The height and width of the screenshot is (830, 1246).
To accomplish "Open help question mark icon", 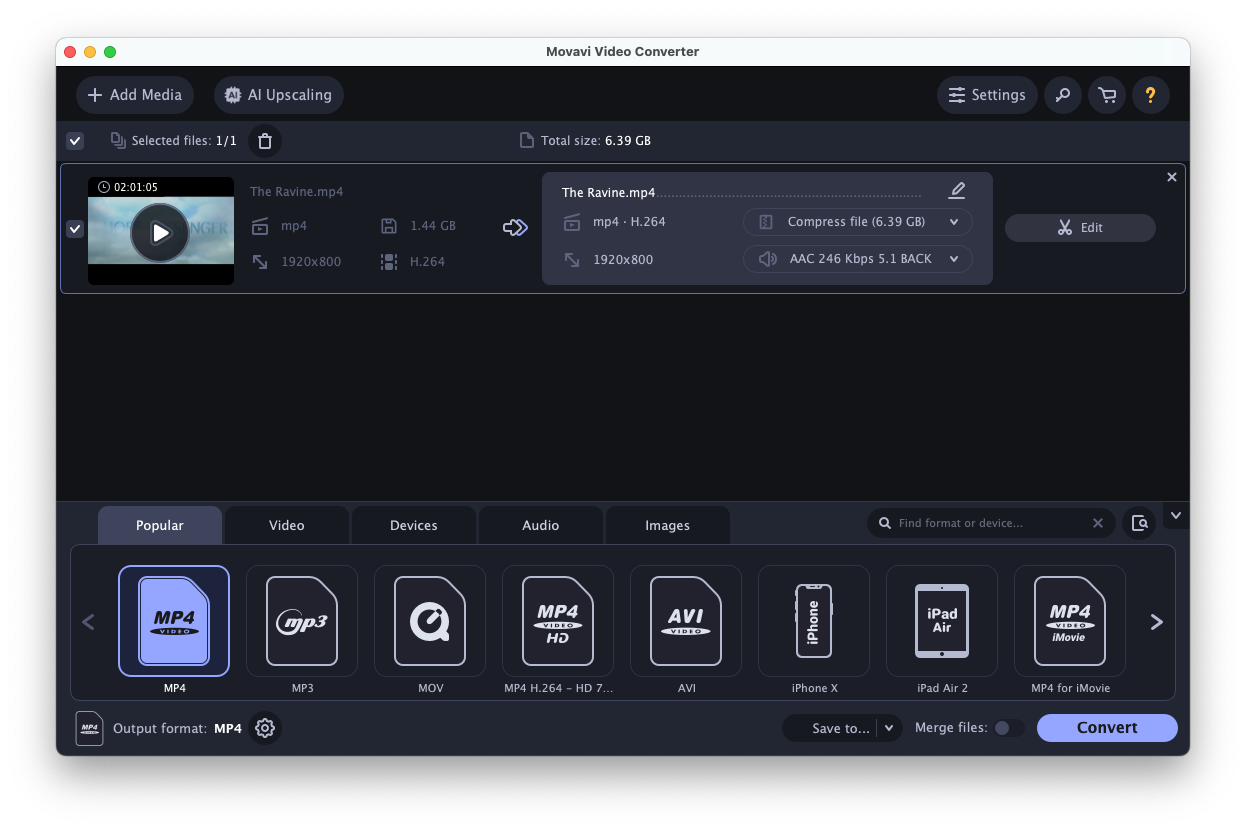I will coord(1151,95).
